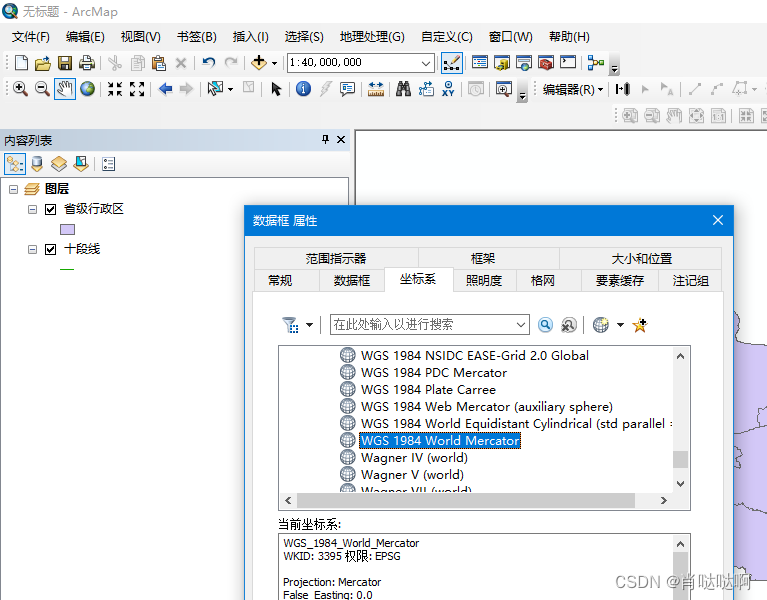
Task: Click the 省级行政区 purple symbol swatch
Action: tap(67, 229)
